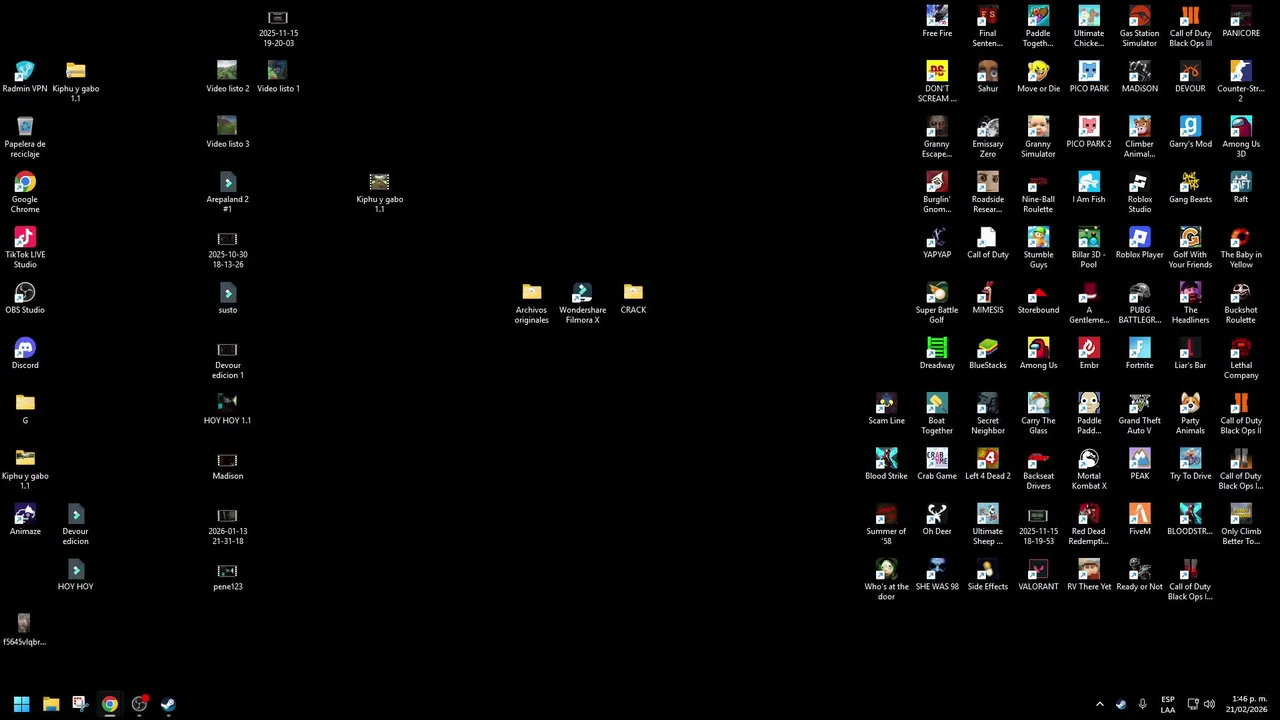Open the taskbar clock and date

[1247, 704]
